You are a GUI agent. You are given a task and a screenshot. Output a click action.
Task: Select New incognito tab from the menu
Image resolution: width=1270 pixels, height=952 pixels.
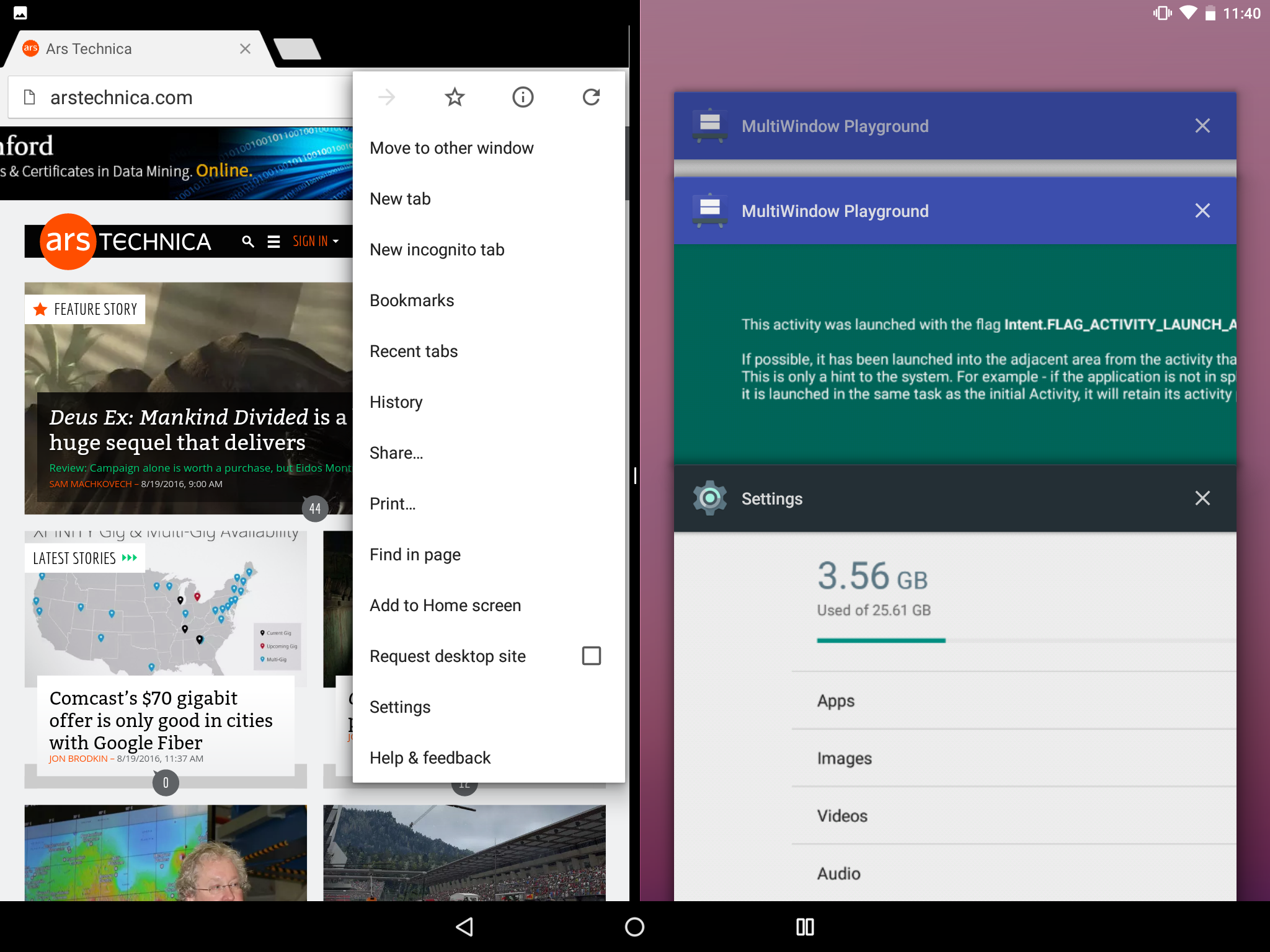pos(437,249)
